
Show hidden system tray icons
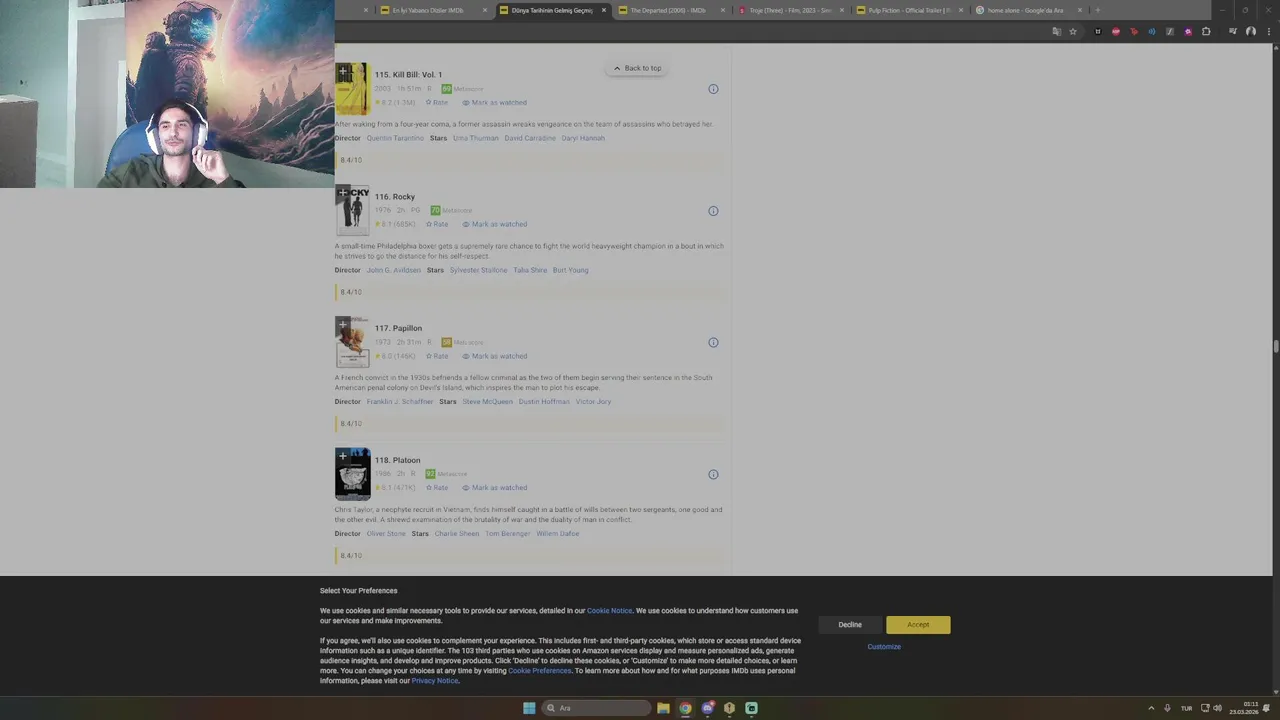click(1151, 708)
